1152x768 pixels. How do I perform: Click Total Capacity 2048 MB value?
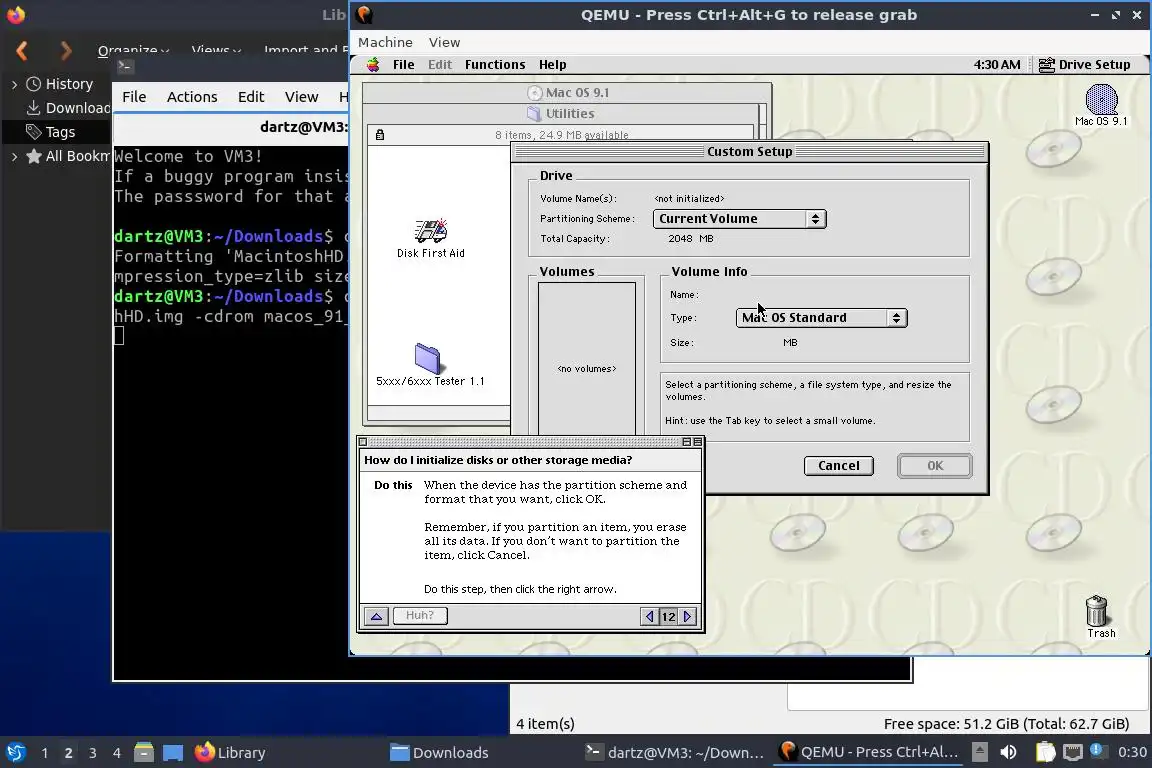[x=691, y=239]
